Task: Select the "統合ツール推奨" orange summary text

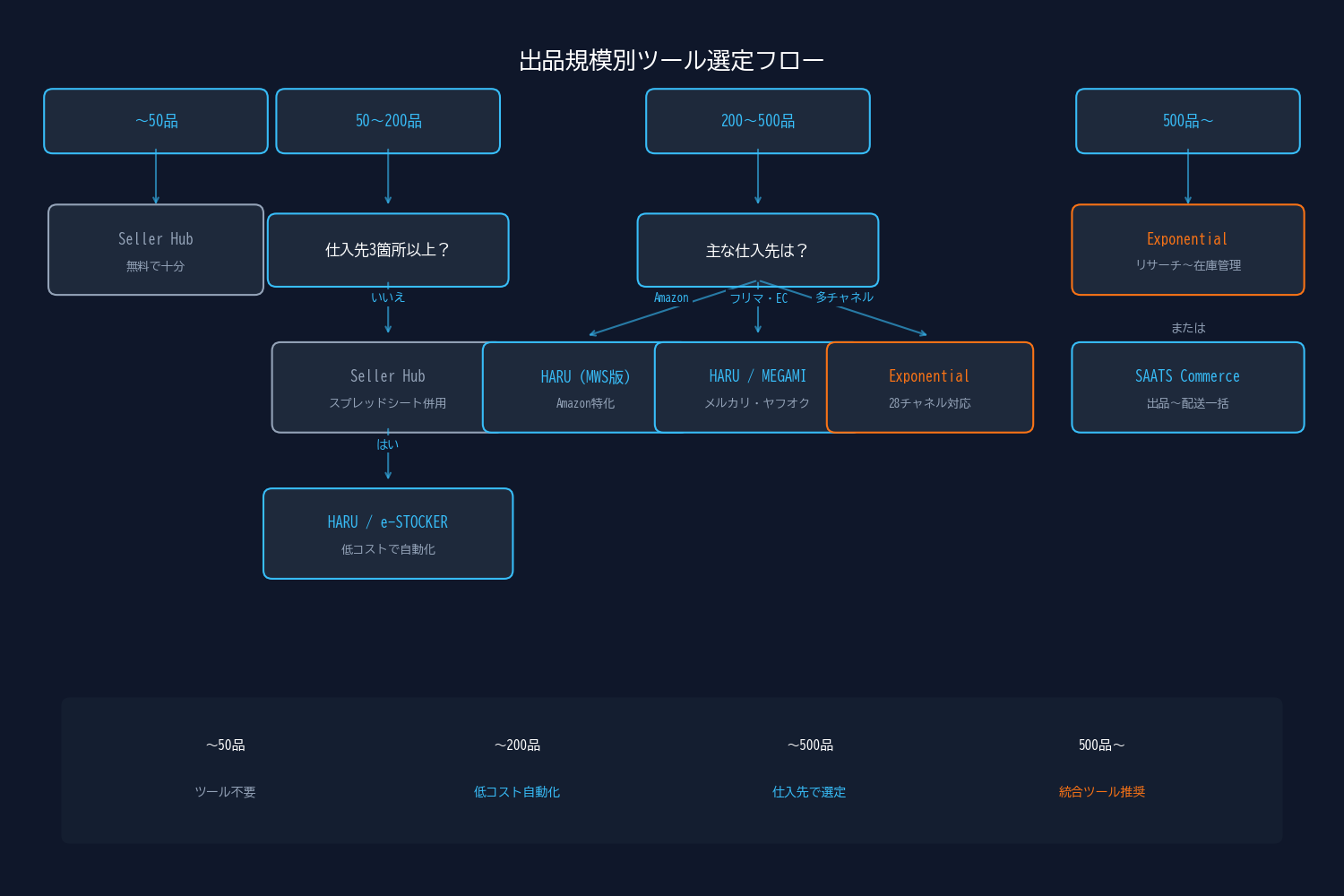Action: tap(1100, 791)
